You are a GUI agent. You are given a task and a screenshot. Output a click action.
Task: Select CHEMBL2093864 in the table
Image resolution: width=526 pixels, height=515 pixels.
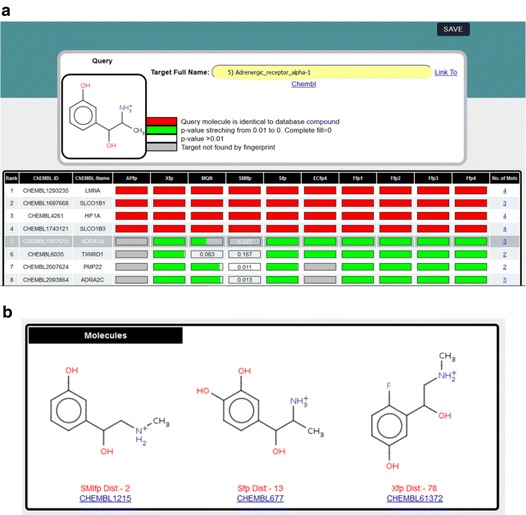click(x=46, y=279)
